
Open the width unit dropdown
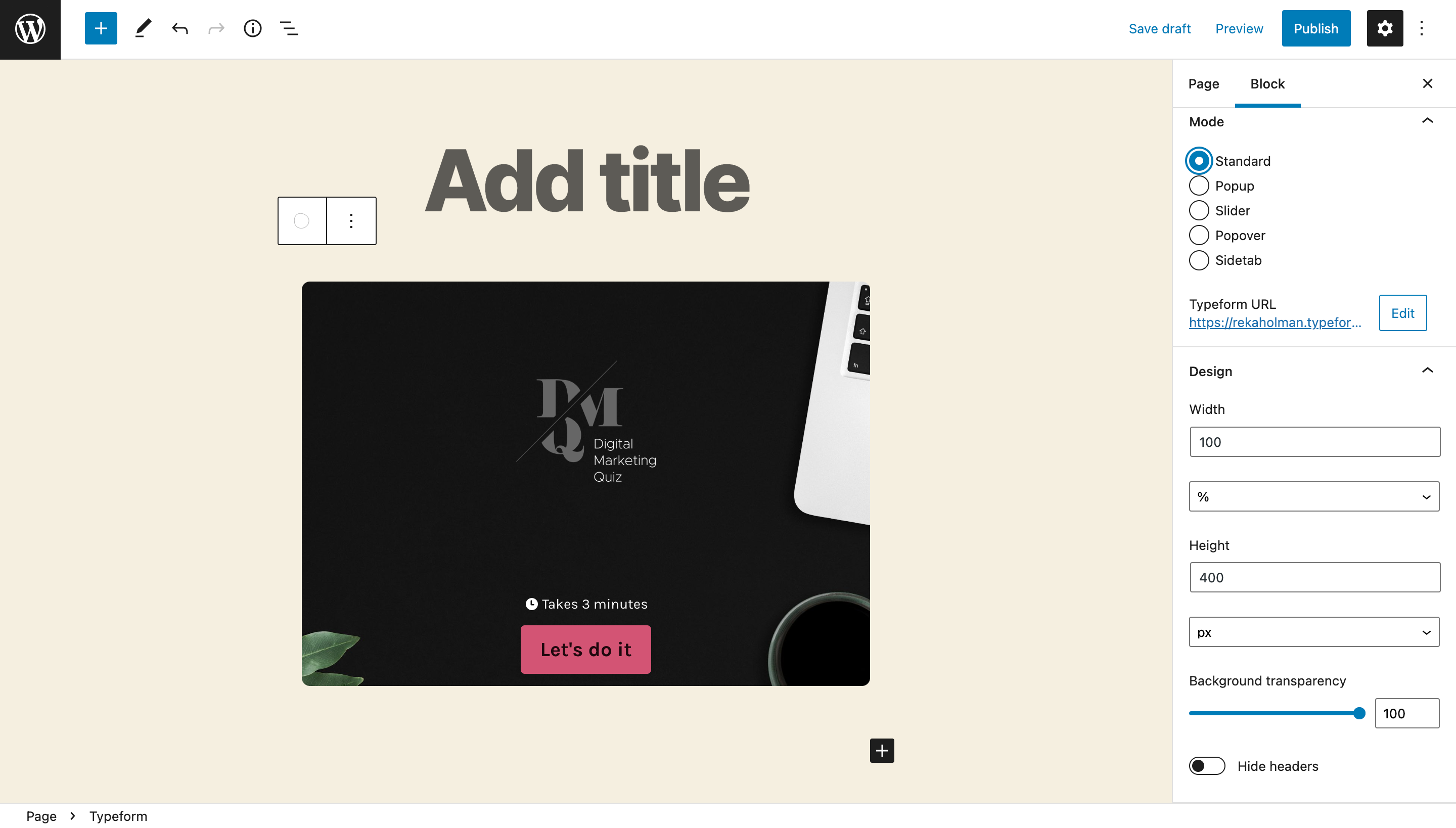(1314, 497)
